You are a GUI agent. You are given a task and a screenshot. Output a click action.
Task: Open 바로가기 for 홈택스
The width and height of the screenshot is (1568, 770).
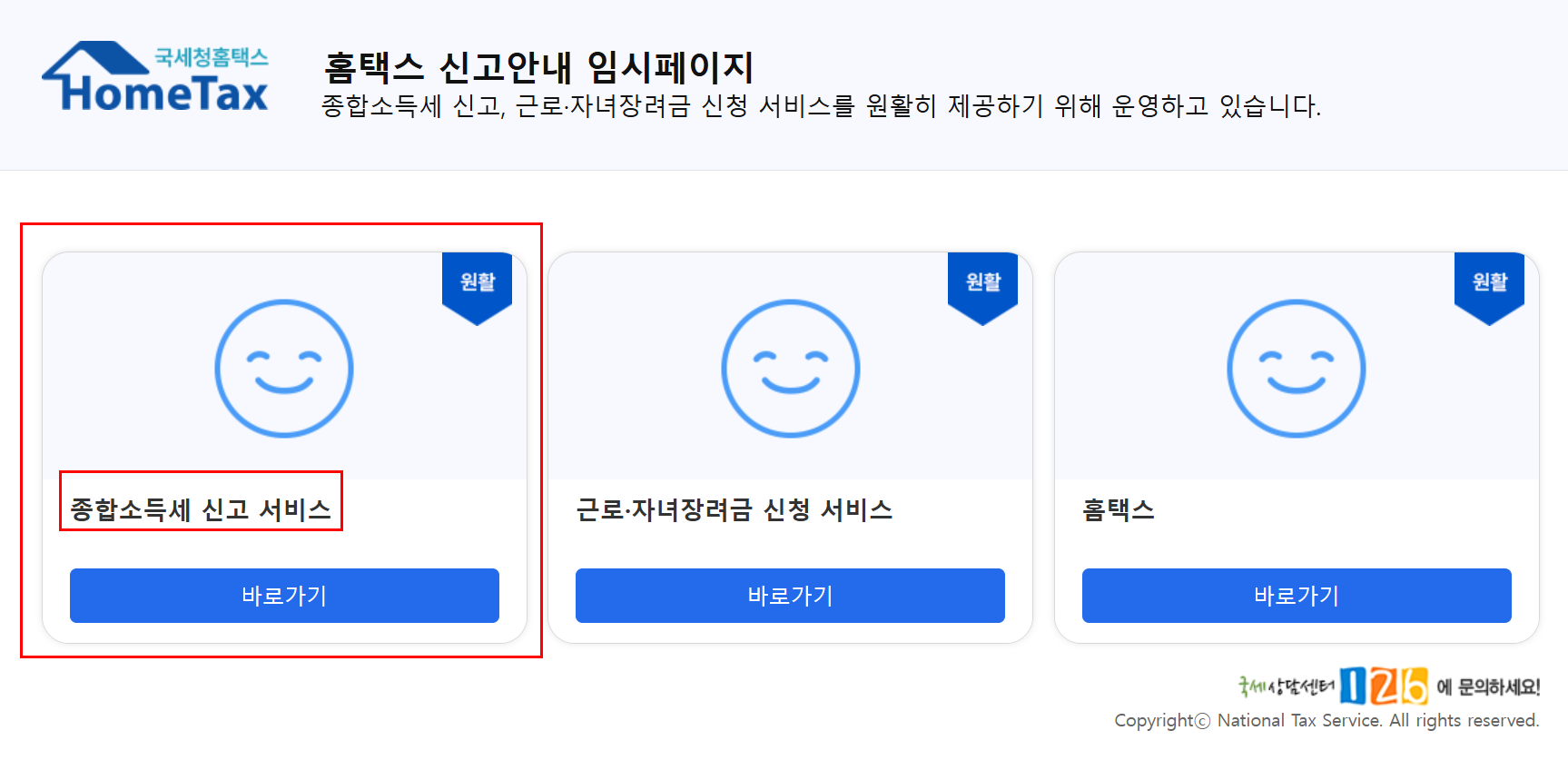[1297, 596]
